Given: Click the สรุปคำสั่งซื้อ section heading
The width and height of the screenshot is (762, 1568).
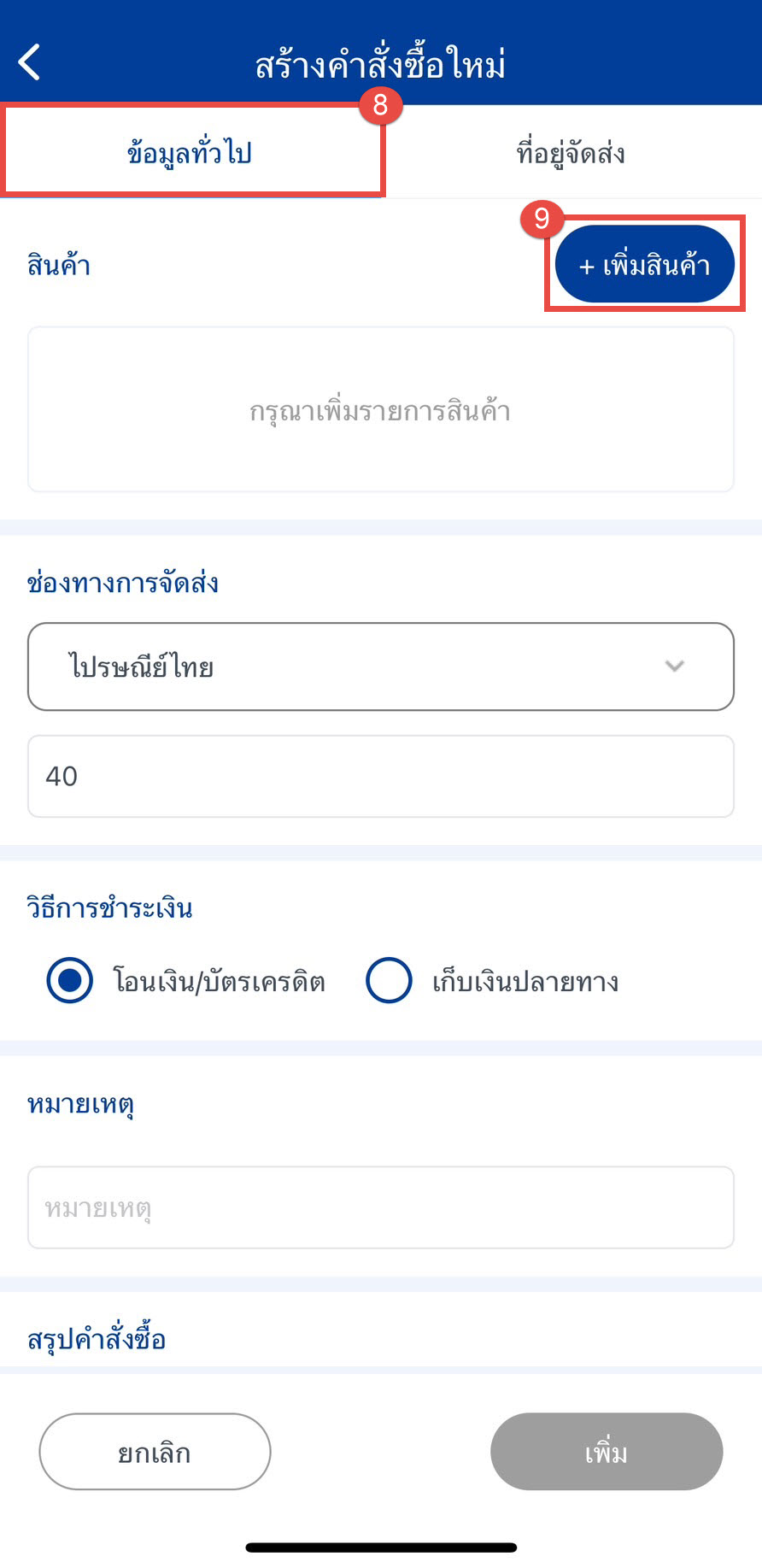Looking at the screenshot, I should pyautogui.click(x=97, y=1338).
